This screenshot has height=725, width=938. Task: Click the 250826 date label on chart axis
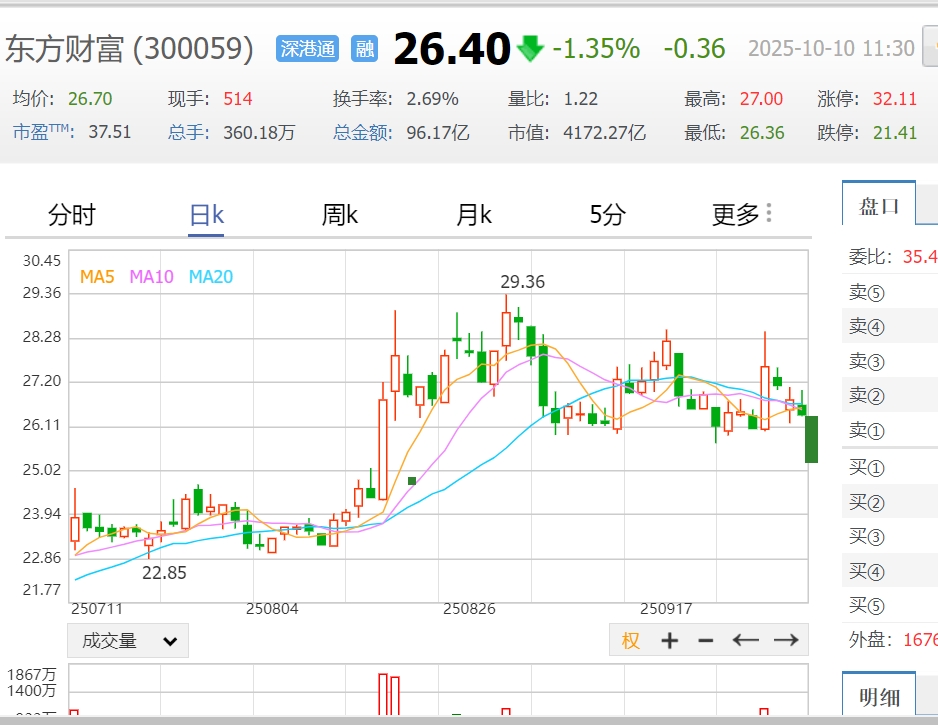(x=469, y=609)
